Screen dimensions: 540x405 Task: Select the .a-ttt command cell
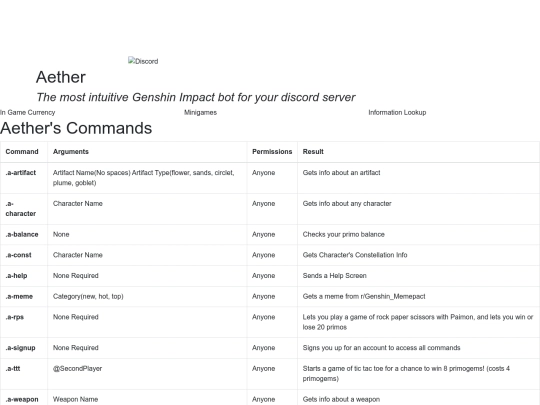pyautogui.click(x=24, y=374)
